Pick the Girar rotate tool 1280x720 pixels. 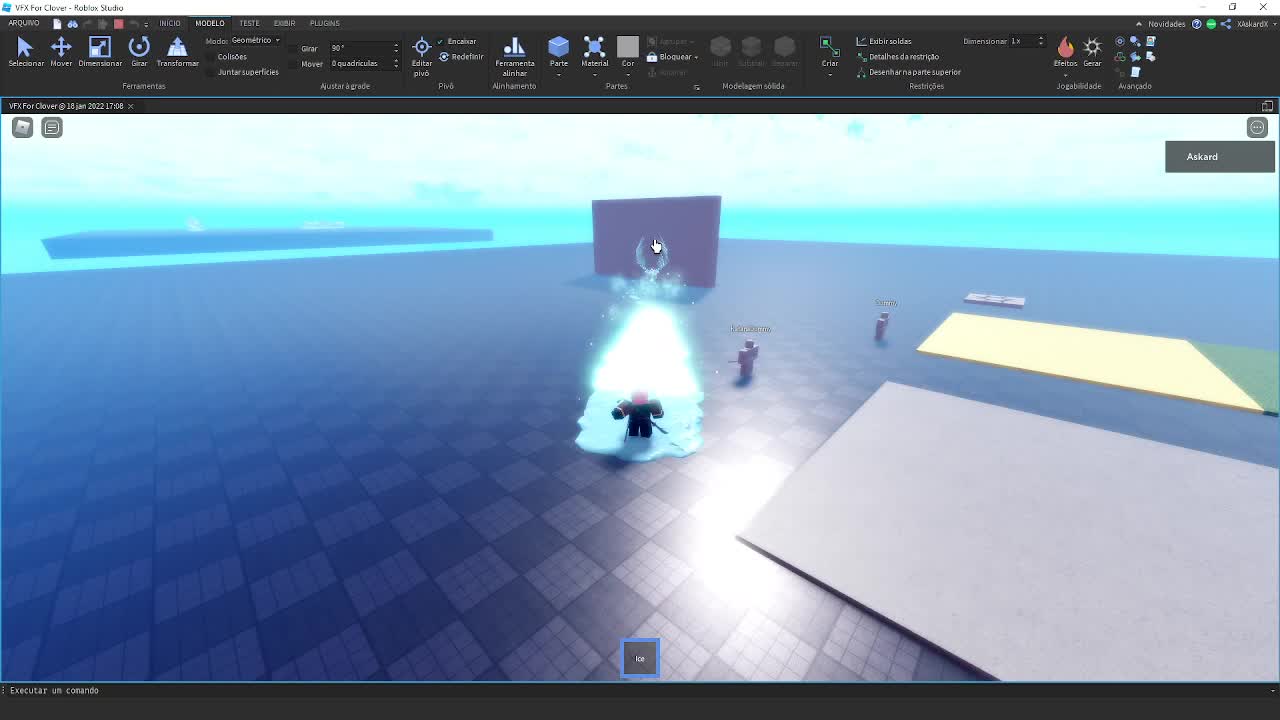pos(139,48)
